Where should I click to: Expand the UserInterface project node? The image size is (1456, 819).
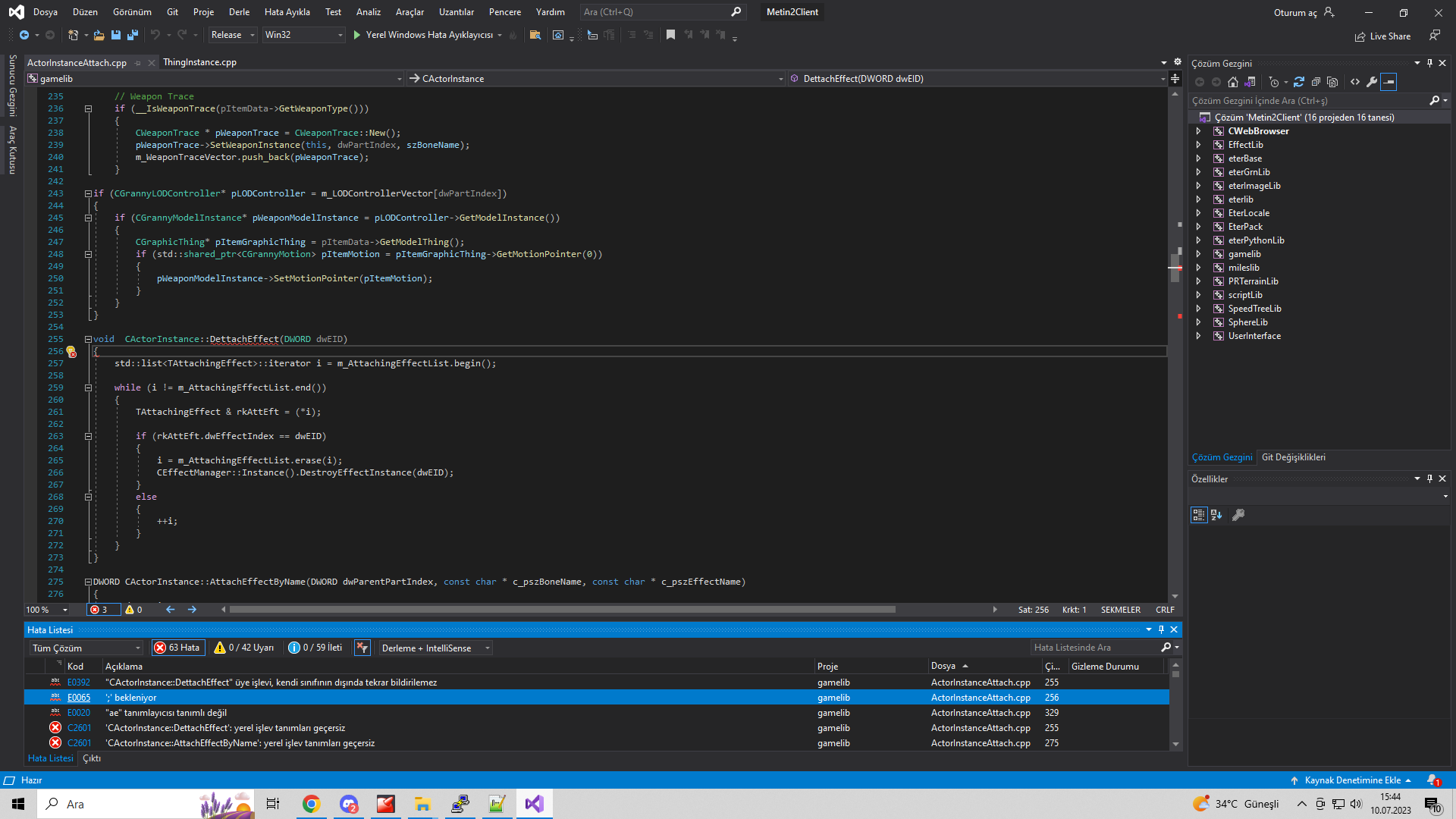click(x=1198, y=336)
